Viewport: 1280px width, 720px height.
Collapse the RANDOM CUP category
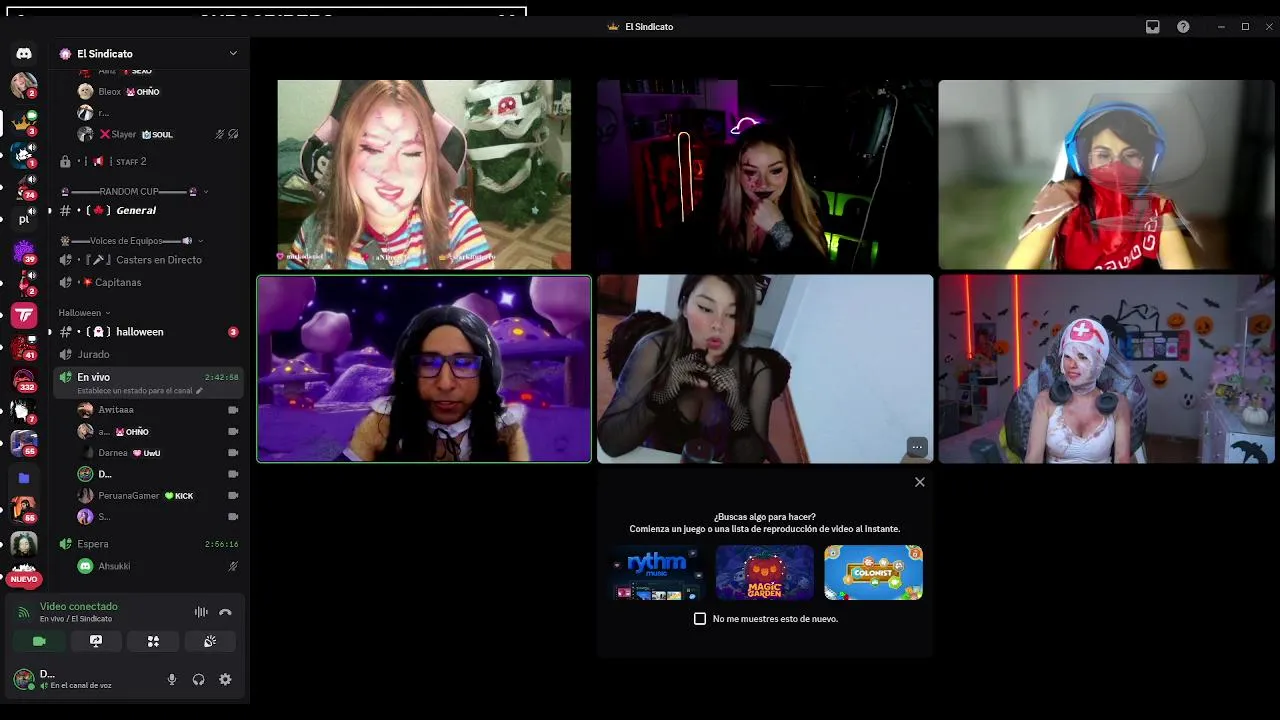[x=135, y=191]
